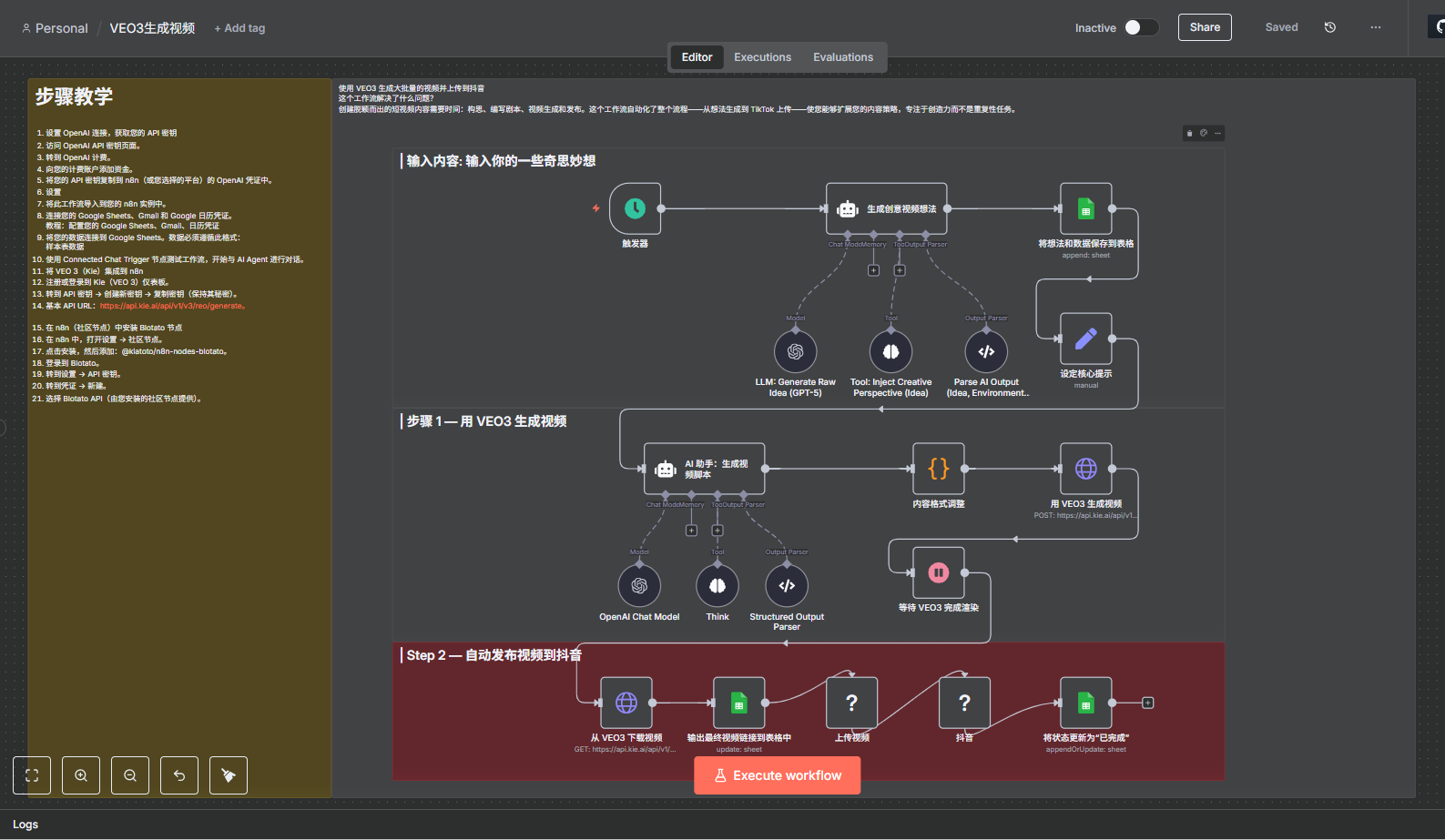Screen dimensions: 1445x840
Task: Click the Execute workflow button
Action: tap(777, 775)
